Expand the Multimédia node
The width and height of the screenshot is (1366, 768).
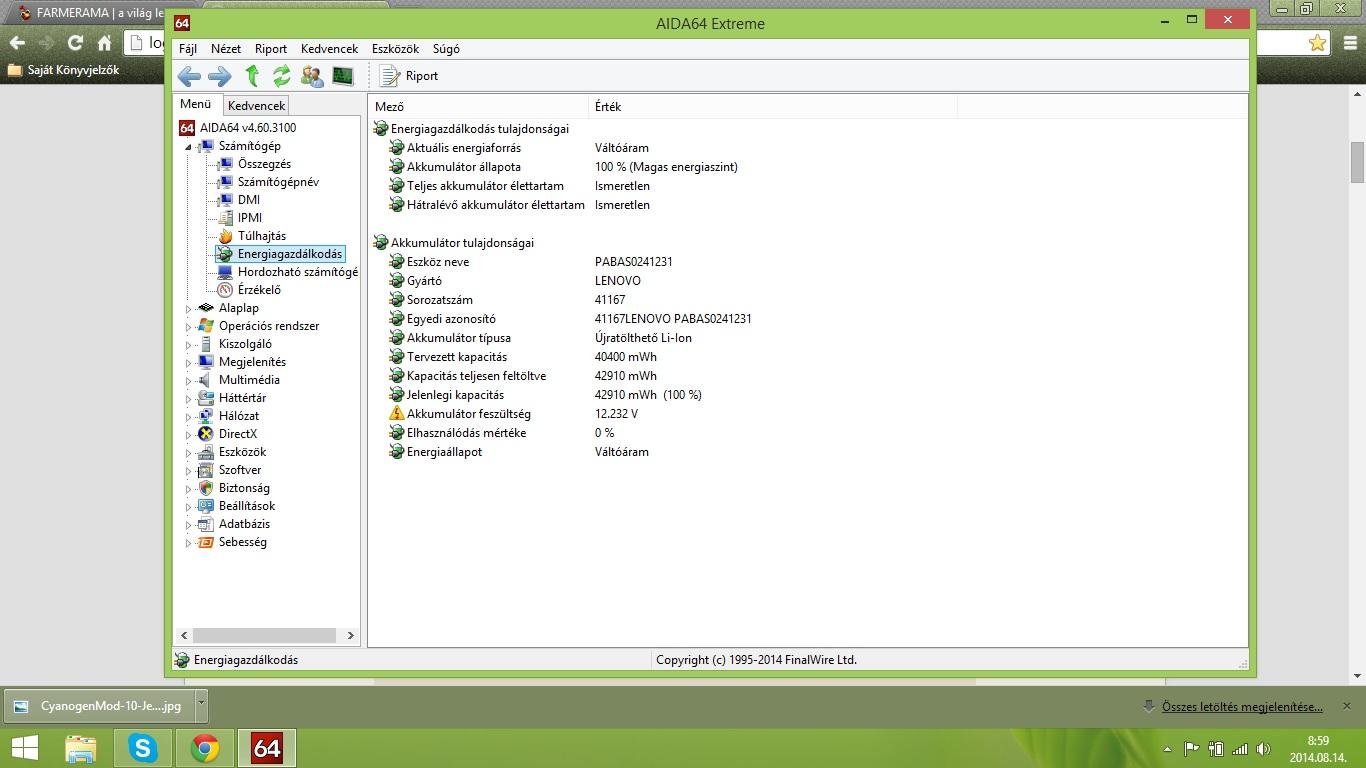188,381
